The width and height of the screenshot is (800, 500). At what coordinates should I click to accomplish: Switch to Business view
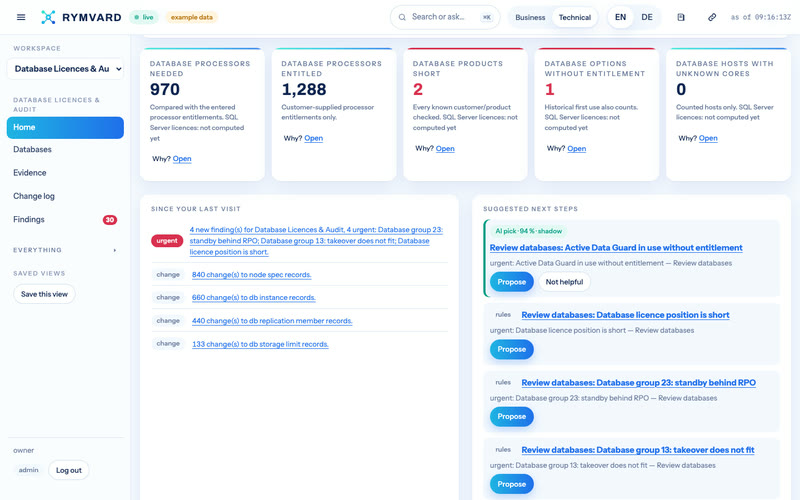click(x=530, y=17)
